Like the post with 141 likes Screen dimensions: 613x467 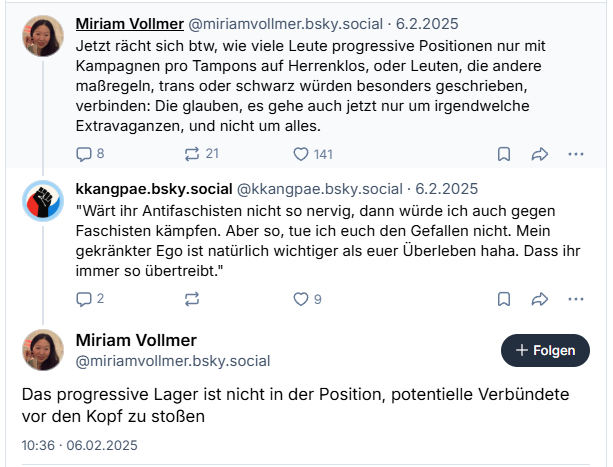coord(300,153)
